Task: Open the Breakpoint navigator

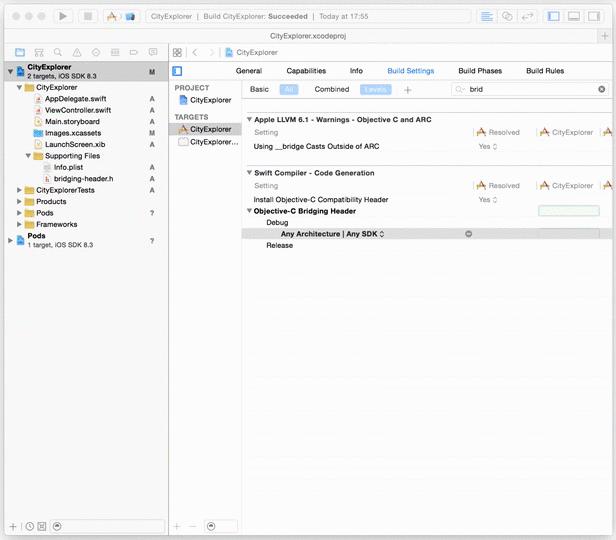Action: [134, 52]
